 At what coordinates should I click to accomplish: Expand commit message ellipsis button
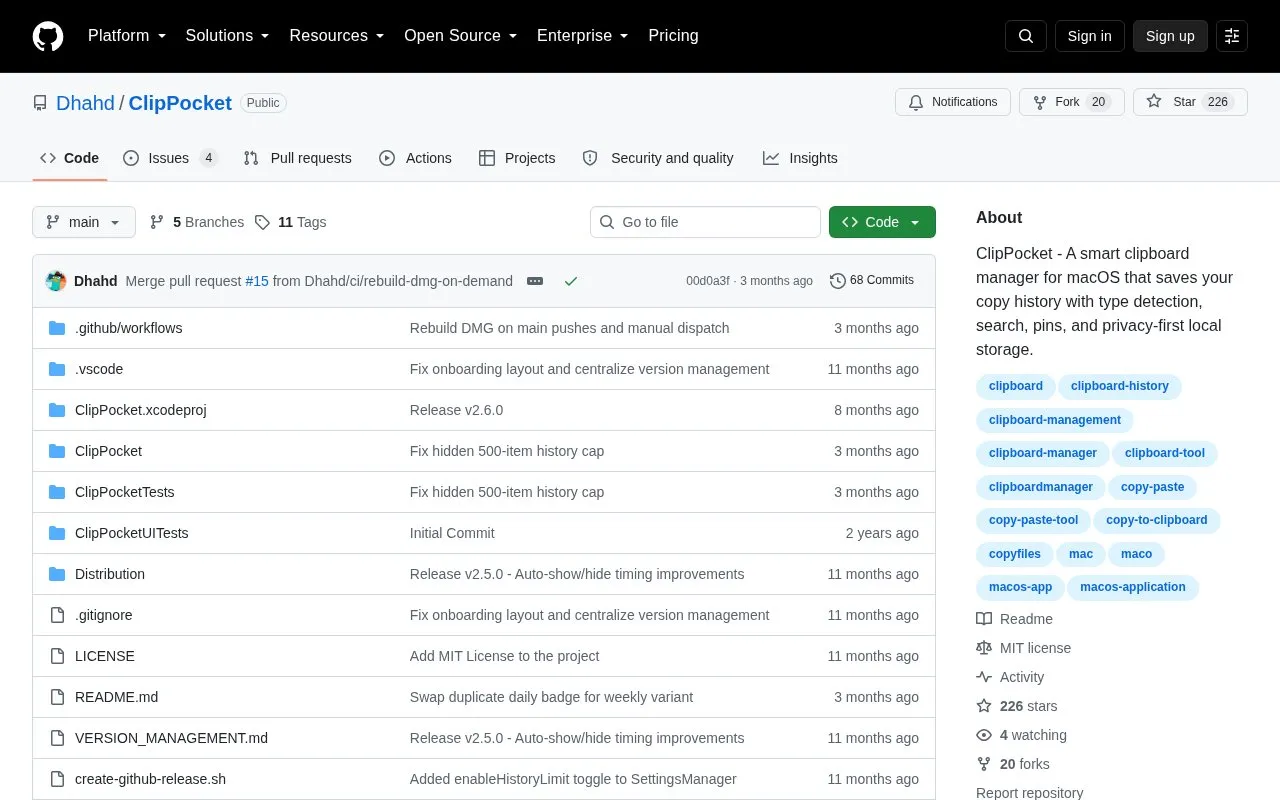pyautogui.click(x=535, y=281)
